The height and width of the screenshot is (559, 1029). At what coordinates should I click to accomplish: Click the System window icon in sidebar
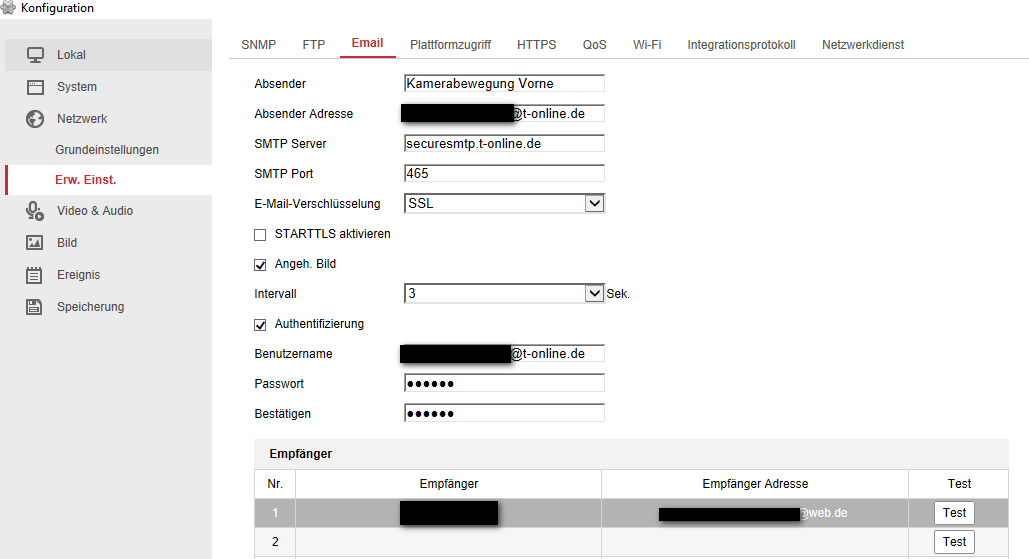pos(35,87)
